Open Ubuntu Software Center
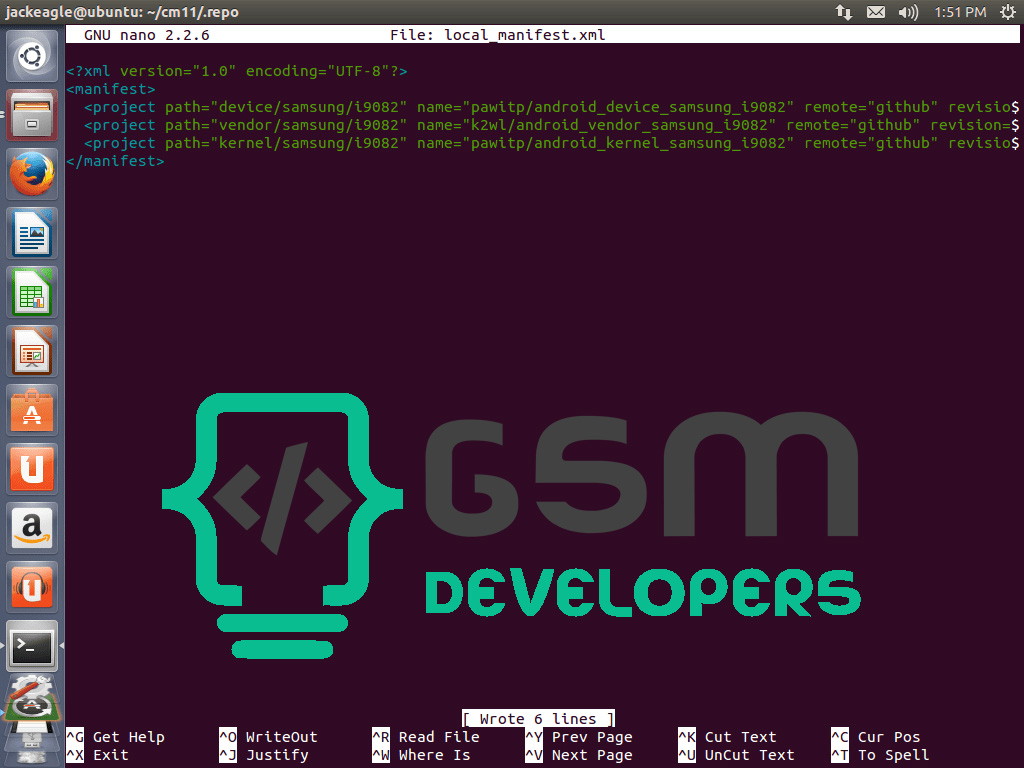The width and height of the screenshot is (1024, 768). click(x=32, y=409)
